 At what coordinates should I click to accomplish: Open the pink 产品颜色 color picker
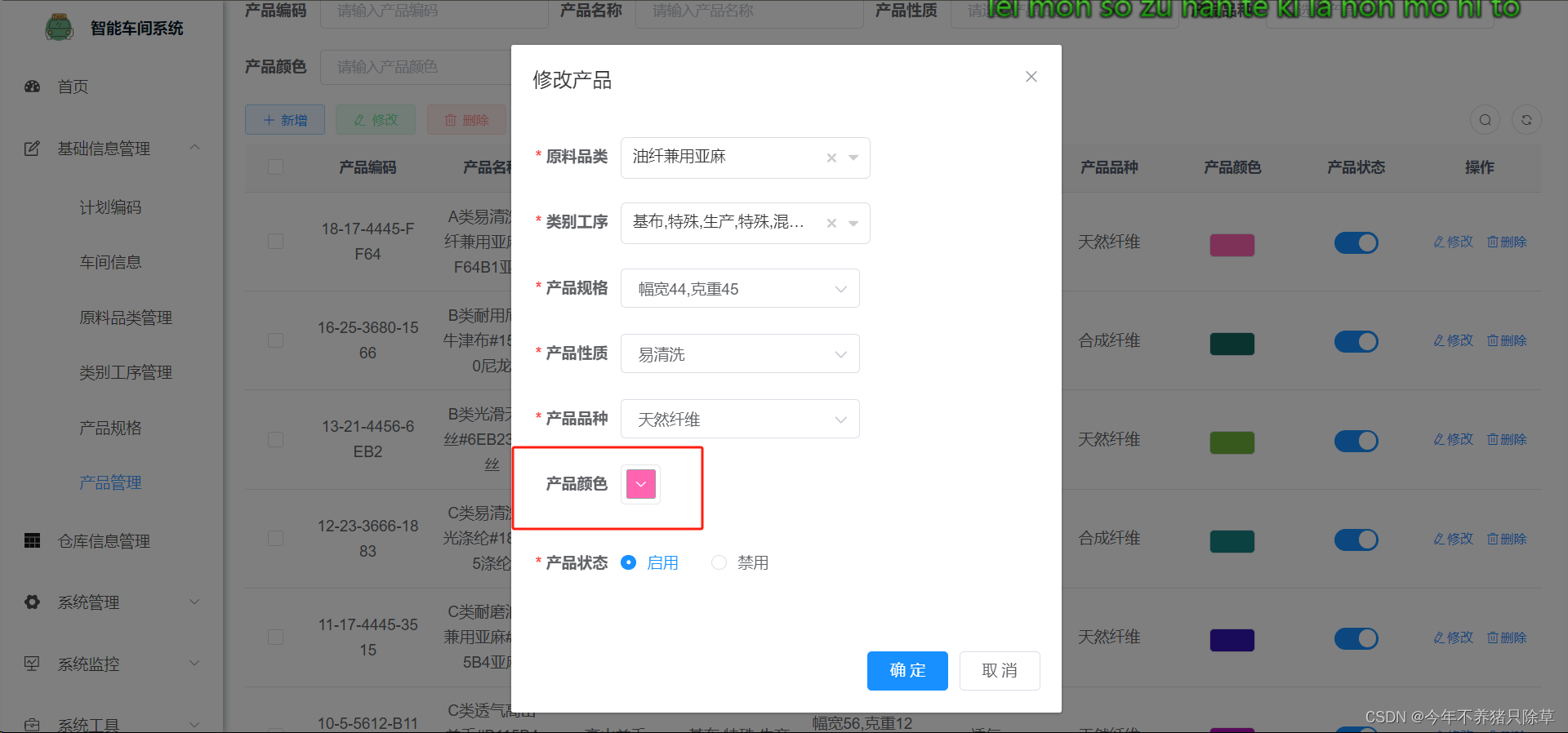[641, 484]
